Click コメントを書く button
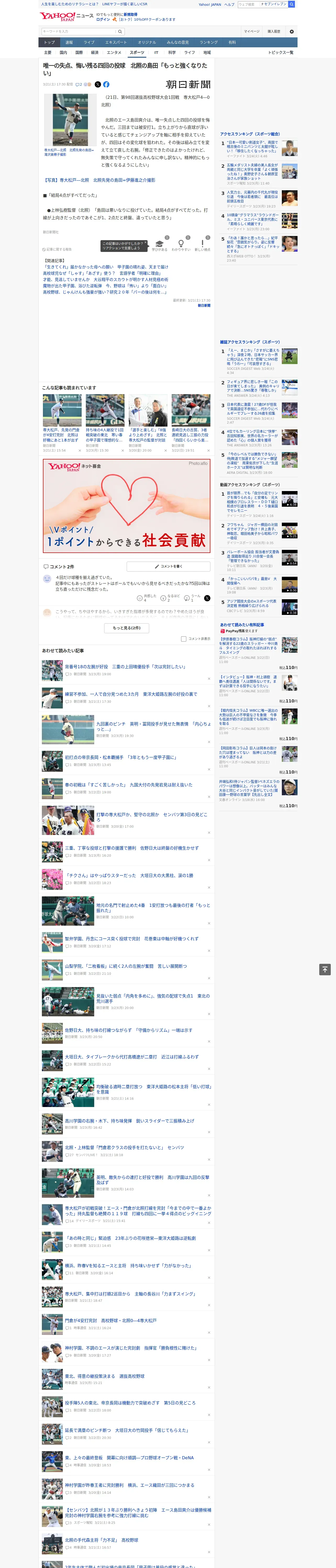Image resolution: width=336 pixels, height=1568 pixels. [168, 566]
